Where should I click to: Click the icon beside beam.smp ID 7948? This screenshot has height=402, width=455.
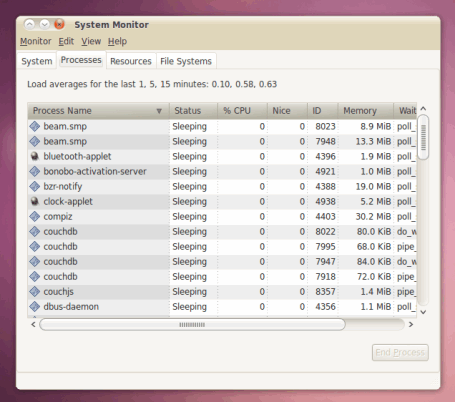[x=35, y=141]
